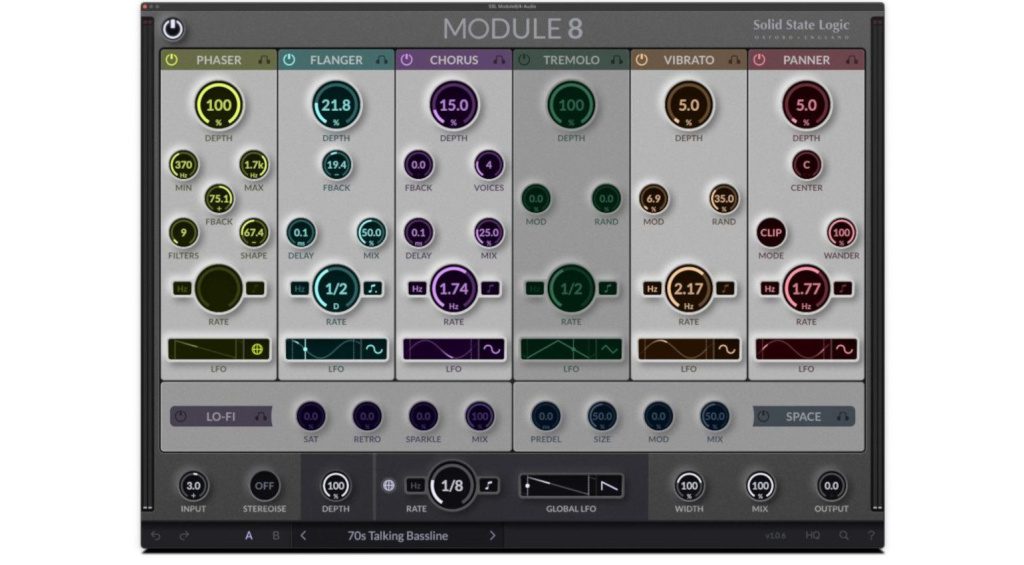Click the undo arrow
This screenshot has height=565, width=1024.
155,536
